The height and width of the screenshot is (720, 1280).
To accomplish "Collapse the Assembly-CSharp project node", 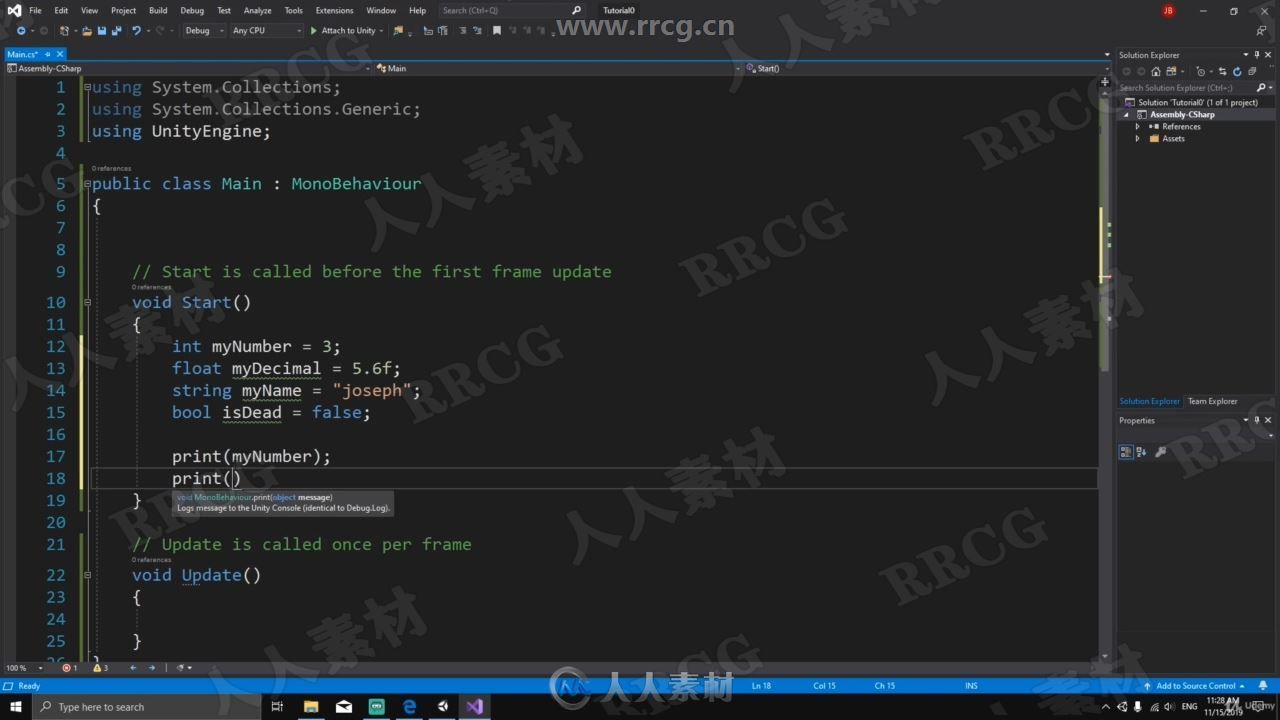I will click(1126, 115).
